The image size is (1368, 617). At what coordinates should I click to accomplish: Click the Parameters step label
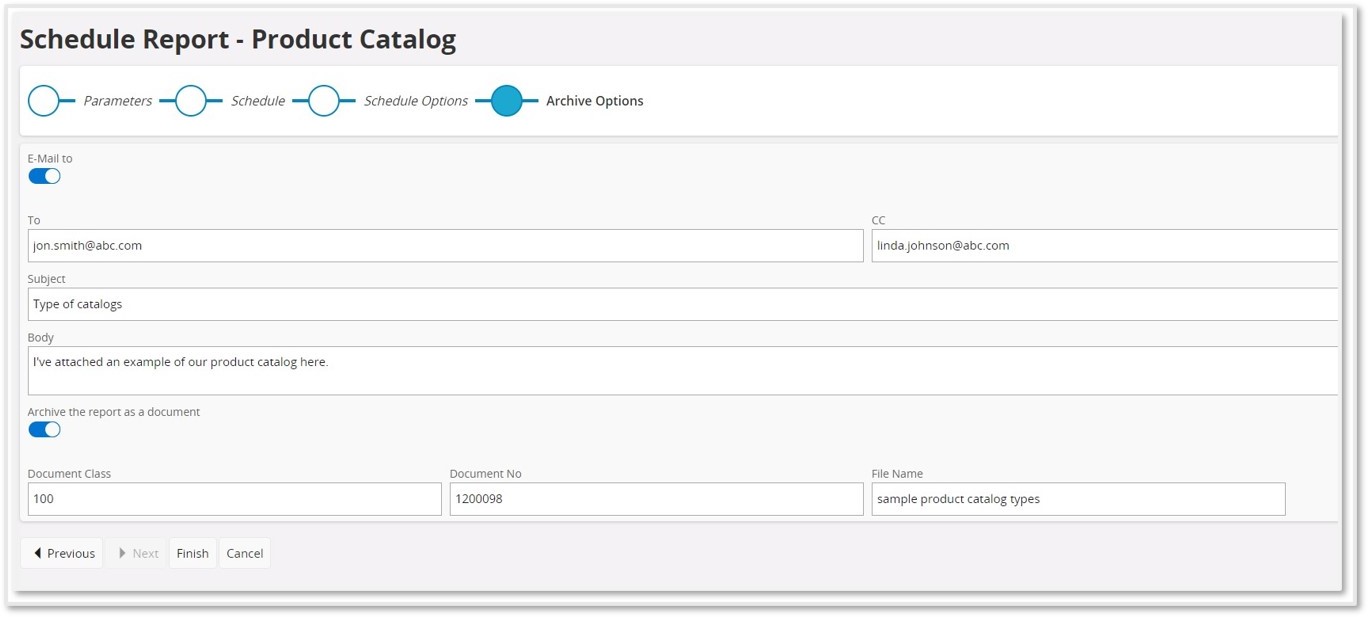[118, 101]
